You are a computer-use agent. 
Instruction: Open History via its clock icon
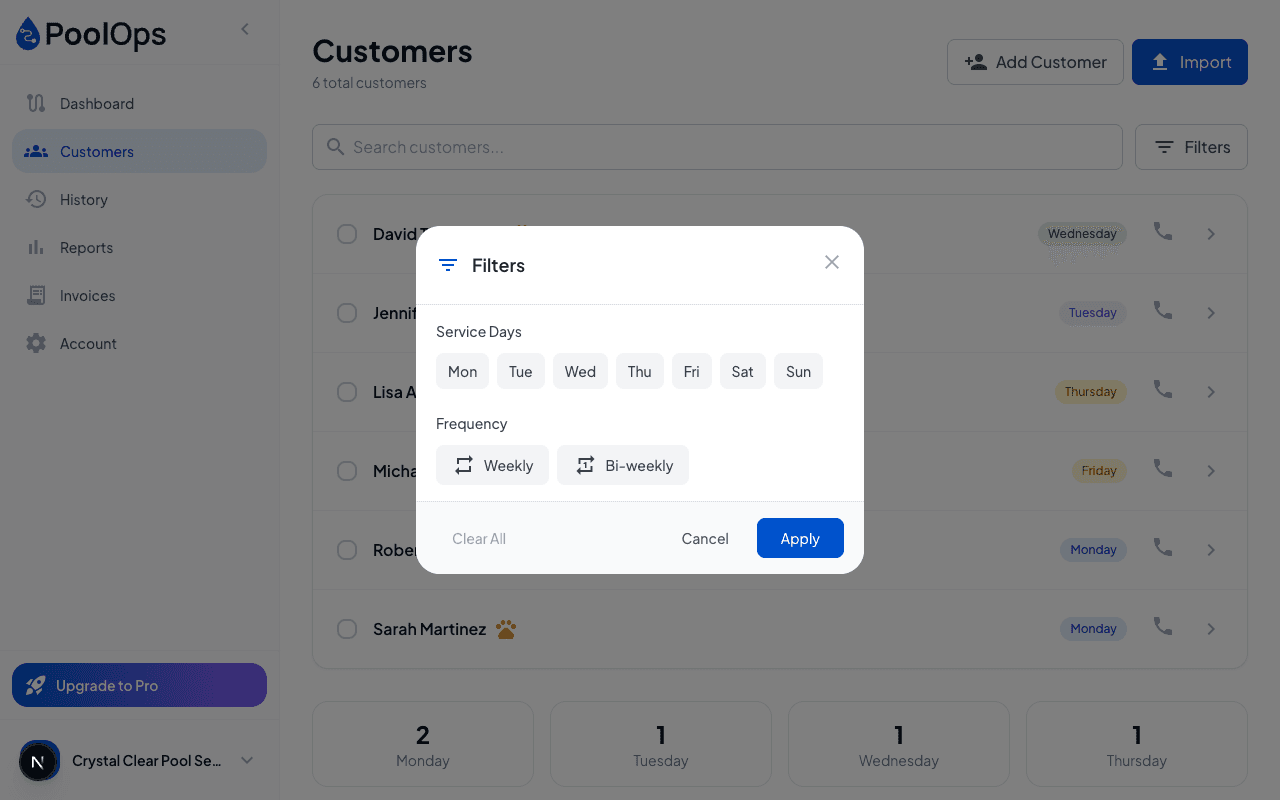[x=36, y=199]
